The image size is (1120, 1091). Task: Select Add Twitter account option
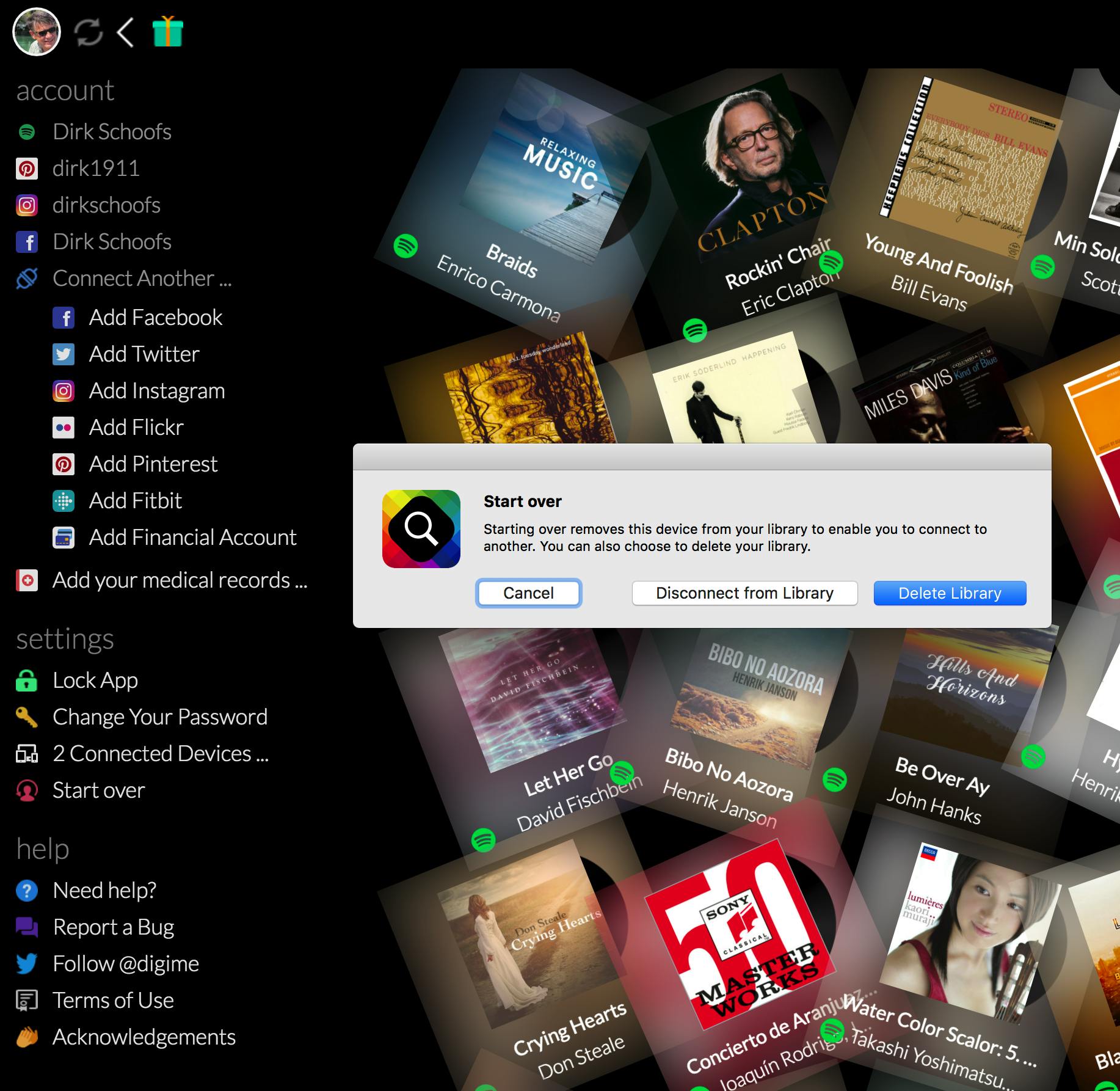[144, 354]
